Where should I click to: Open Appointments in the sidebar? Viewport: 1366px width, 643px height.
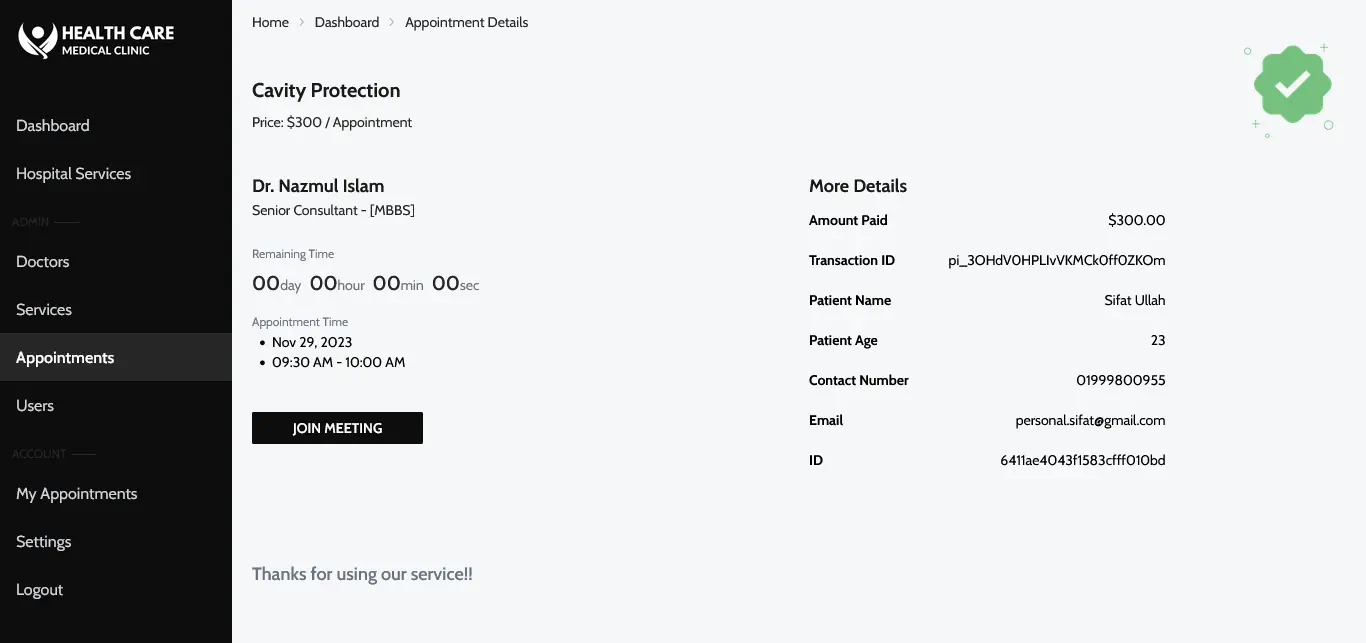click(x=116, y=358)
